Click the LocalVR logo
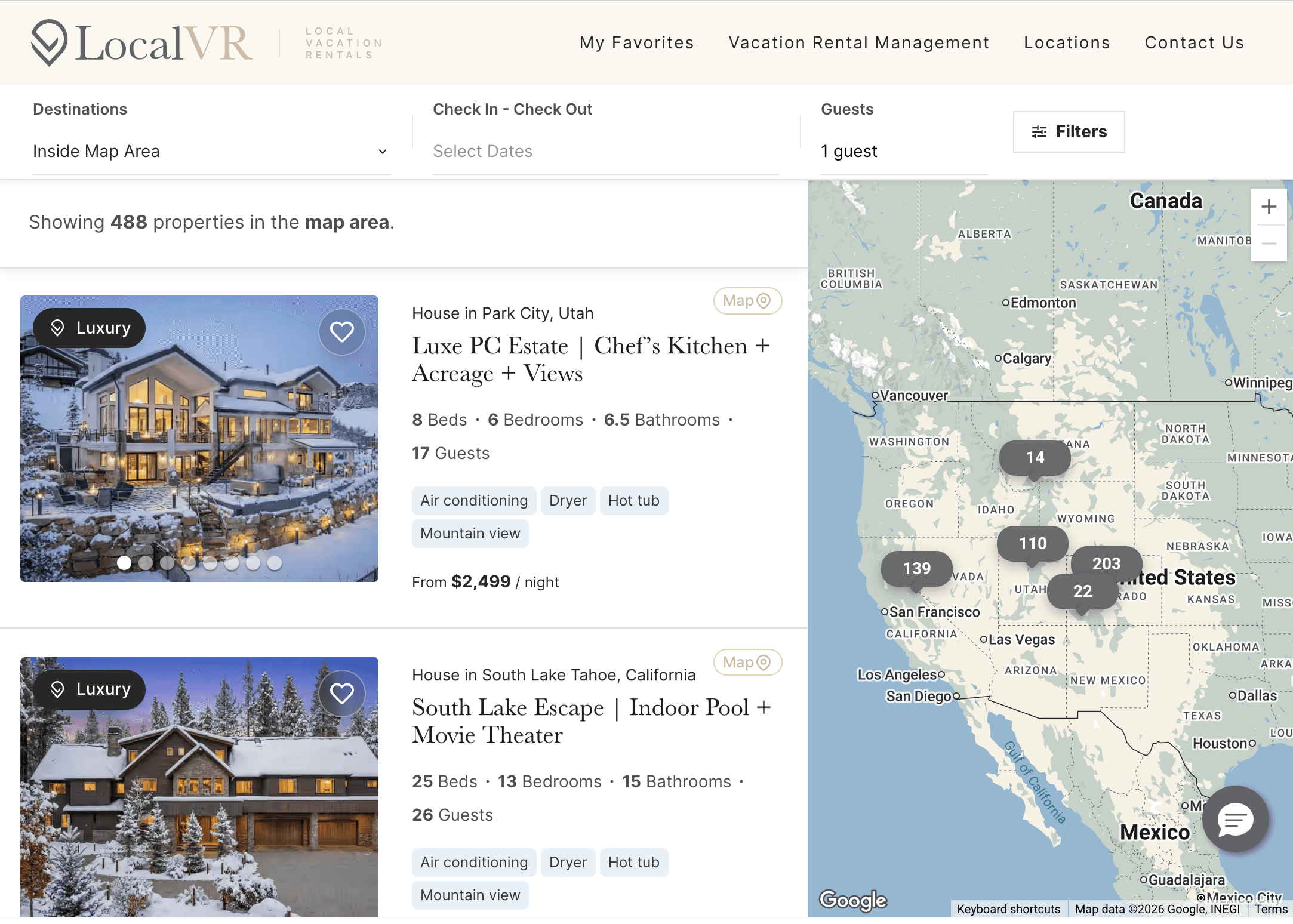Viewport: 1293px width, 924px height. click(x=142, y=42)
